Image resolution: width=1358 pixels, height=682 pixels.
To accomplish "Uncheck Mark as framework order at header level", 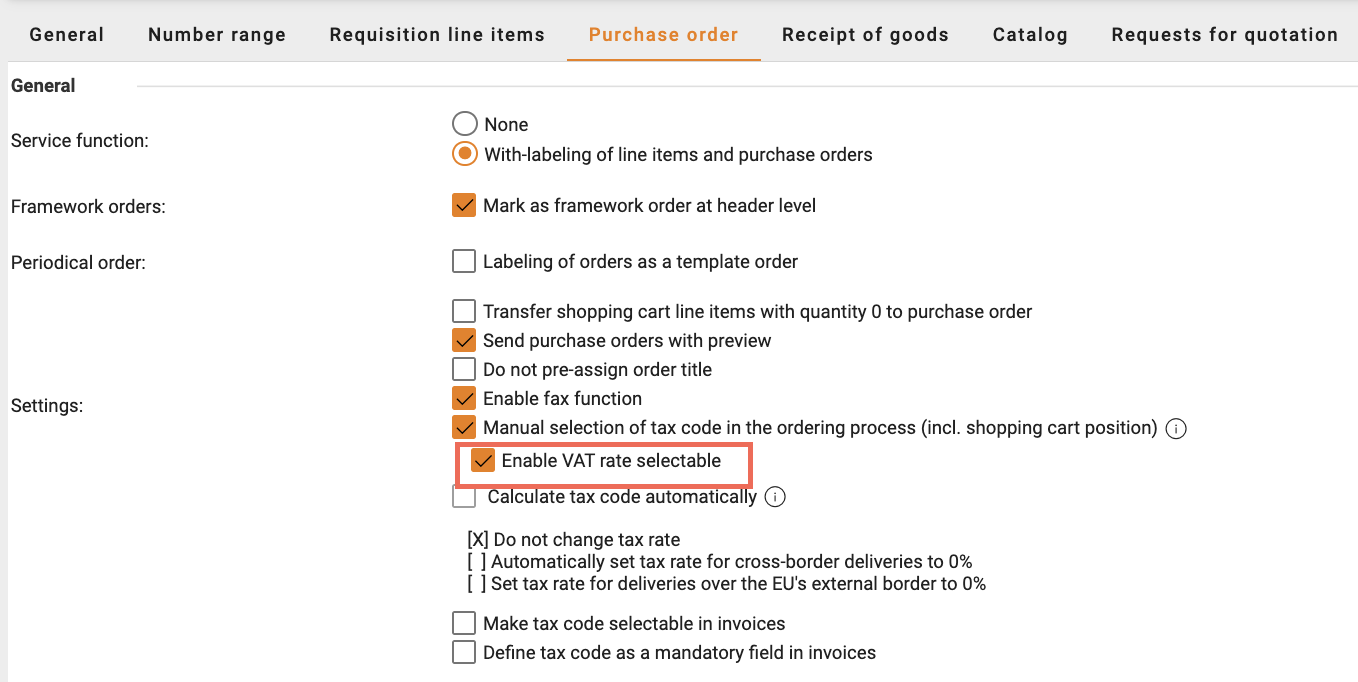I will tap(464, 206).
